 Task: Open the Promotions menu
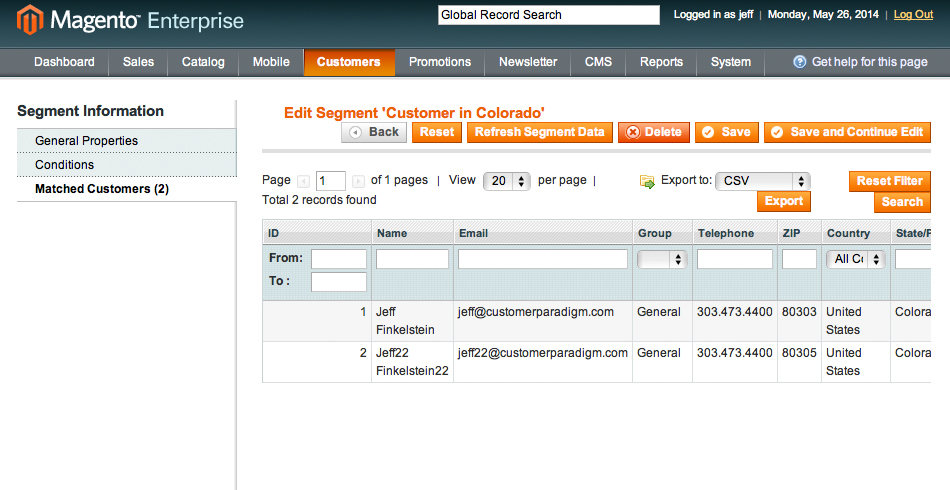(x=440, y=62)
